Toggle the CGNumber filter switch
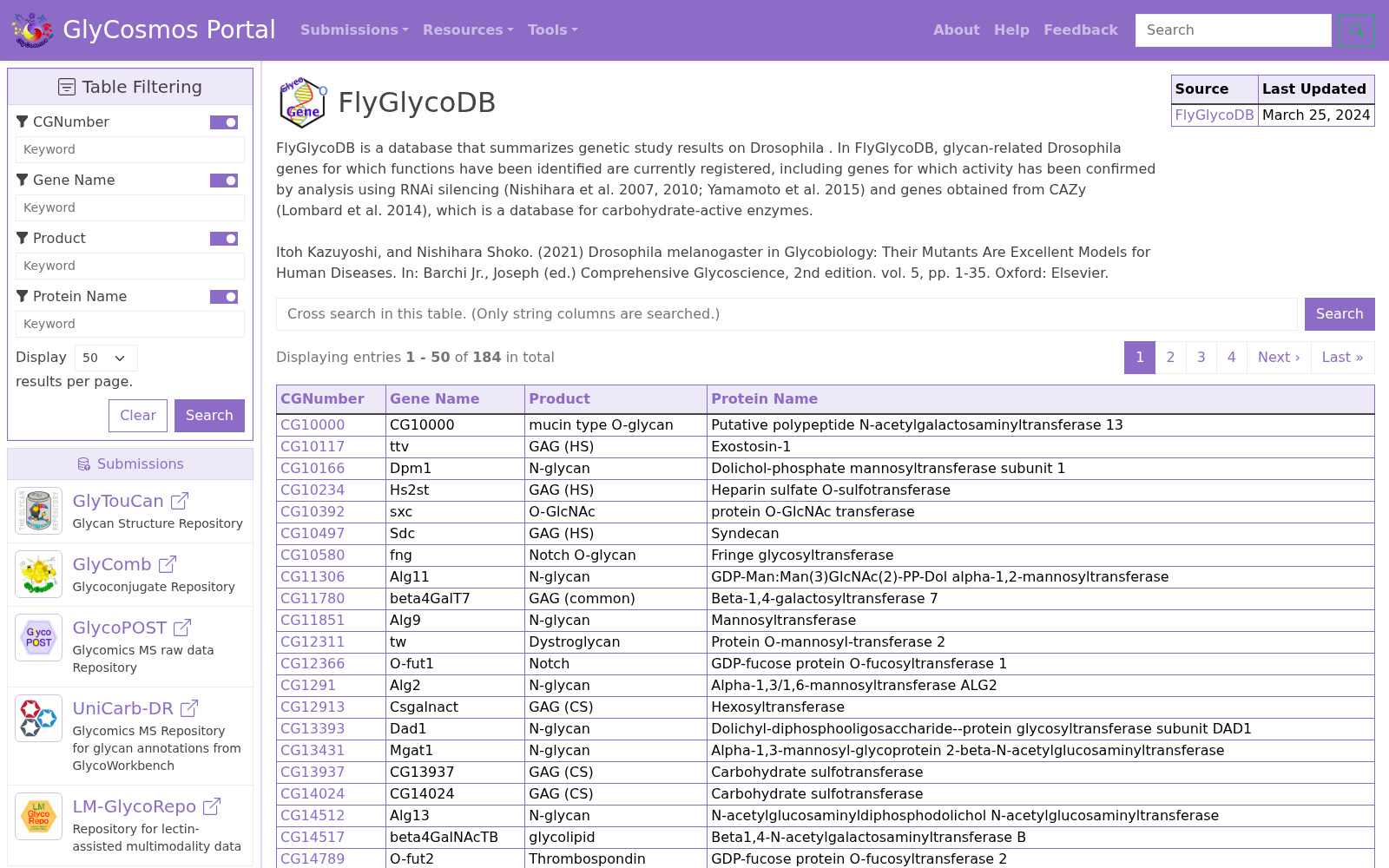This screenshot has width=1389, height=868. coord(224,122)
